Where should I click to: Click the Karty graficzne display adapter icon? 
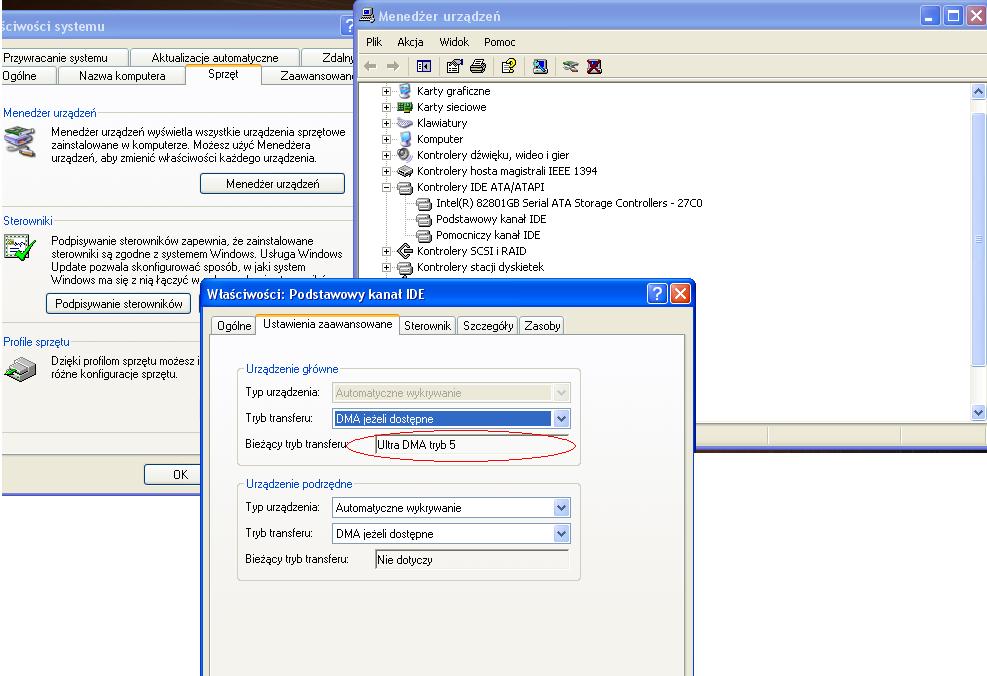pyautogui.click(x=405, y=91)
